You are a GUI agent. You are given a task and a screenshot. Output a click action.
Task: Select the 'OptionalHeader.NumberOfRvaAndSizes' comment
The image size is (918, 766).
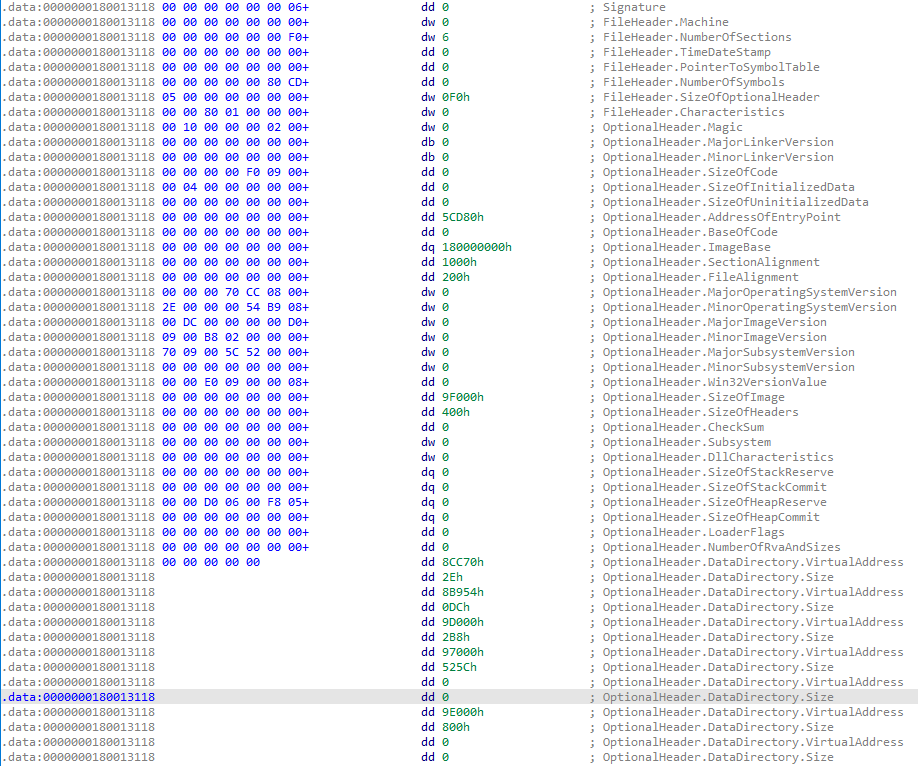[x=722, y=547]
